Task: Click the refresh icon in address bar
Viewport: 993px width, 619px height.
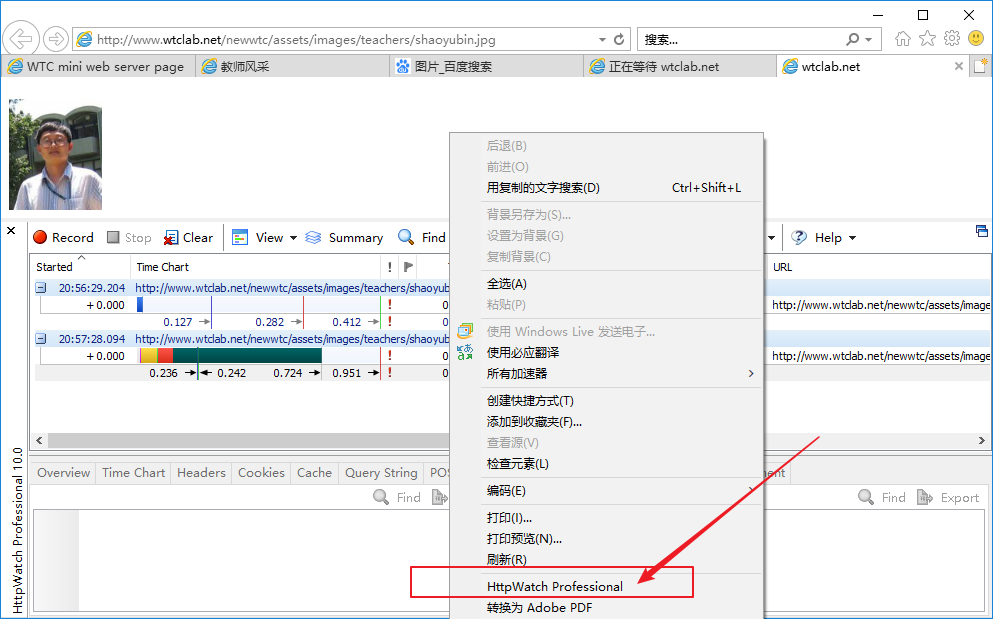Action: (619, 39)
